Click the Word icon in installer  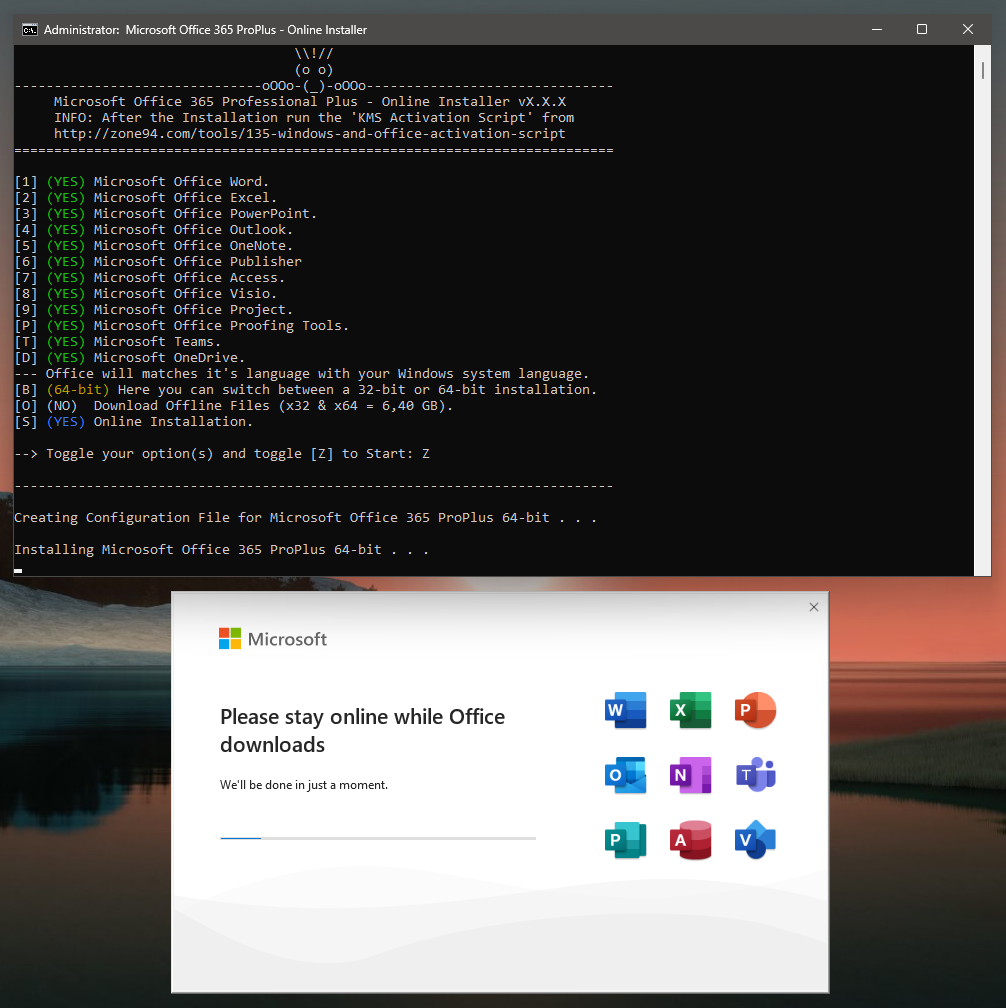[x=626, y=711]
